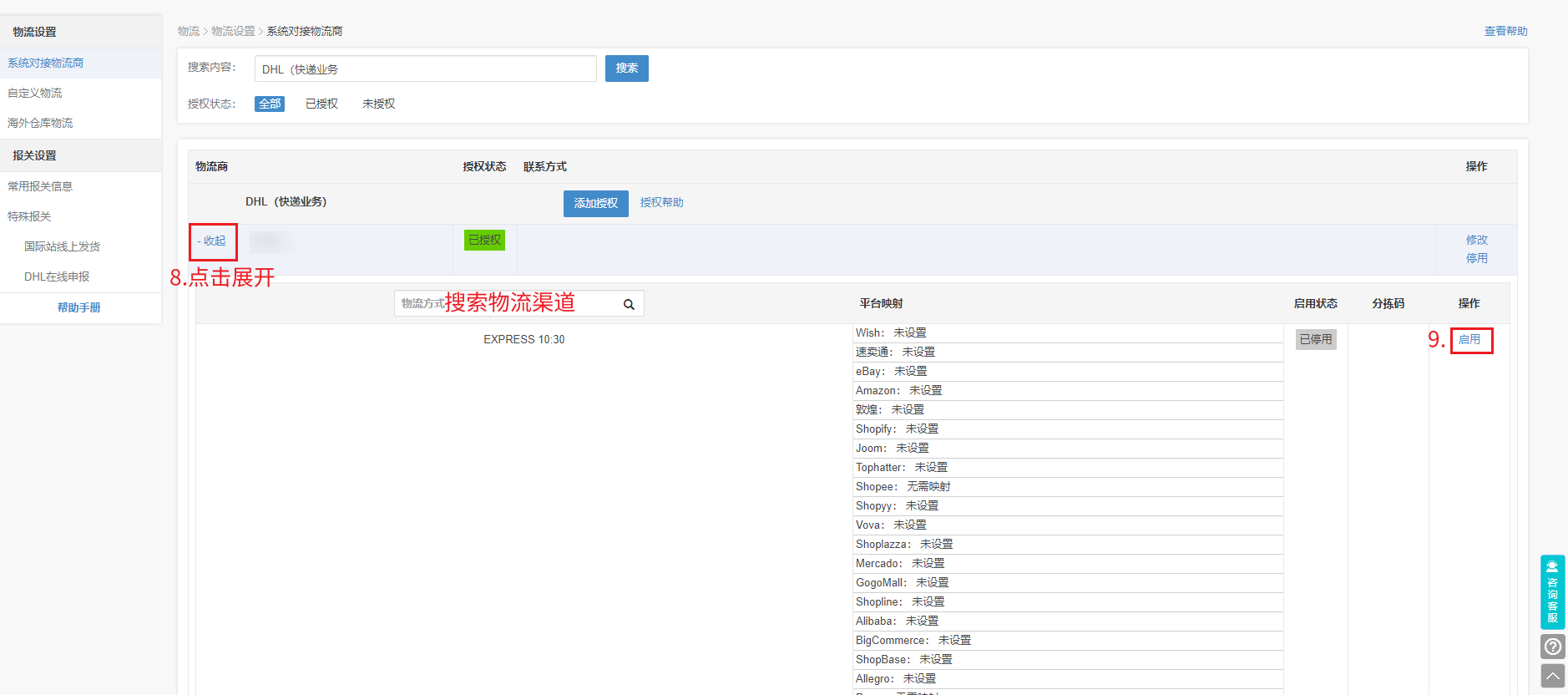The height and width of the screenshot is (695, 1568).
Task: Click the Shopee: 无需映射 mapping row
Action: coord(1068,487)
